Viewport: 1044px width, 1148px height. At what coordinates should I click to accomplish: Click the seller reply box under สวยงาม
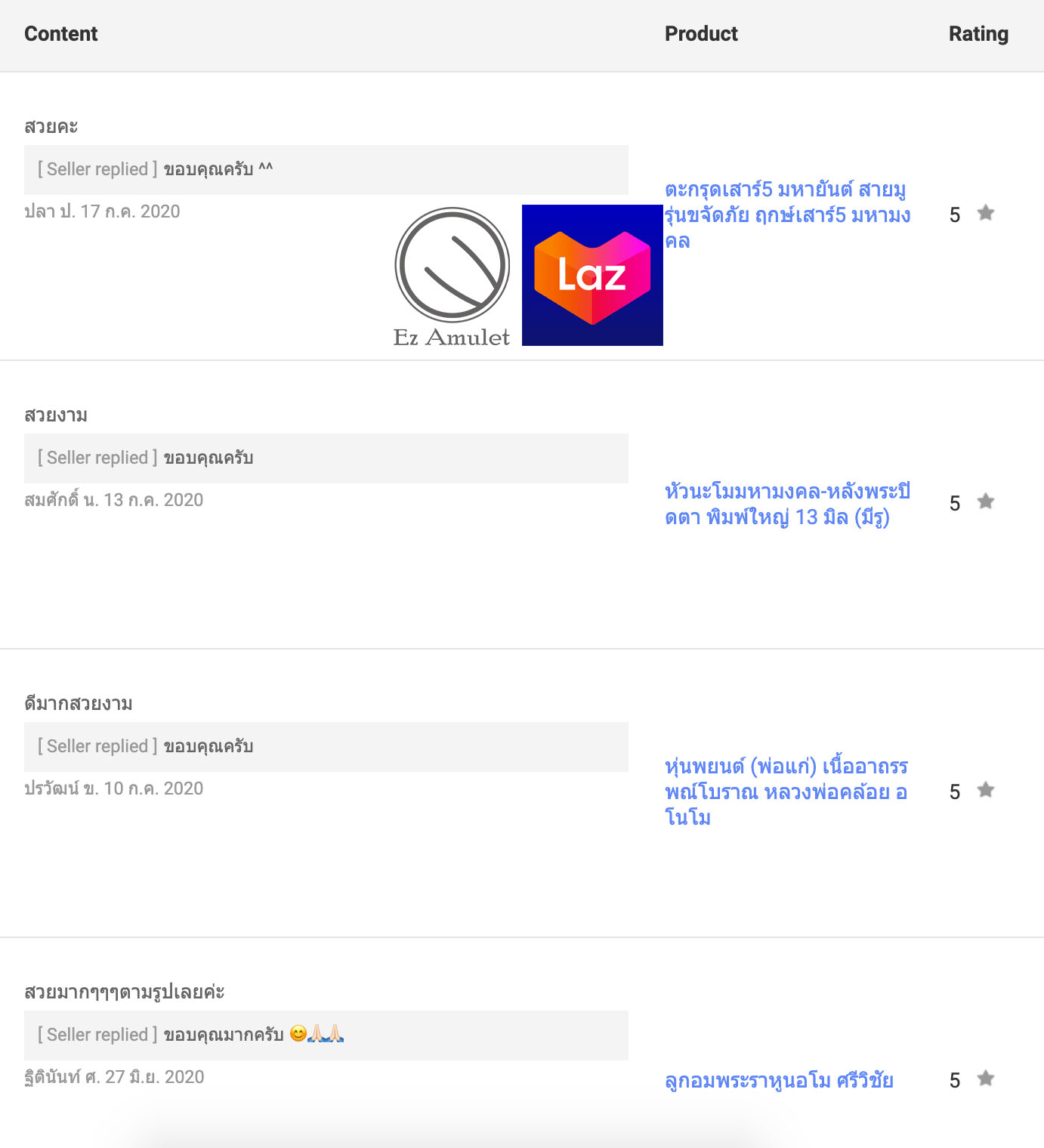pyautogui.click(x=326, y=458)
